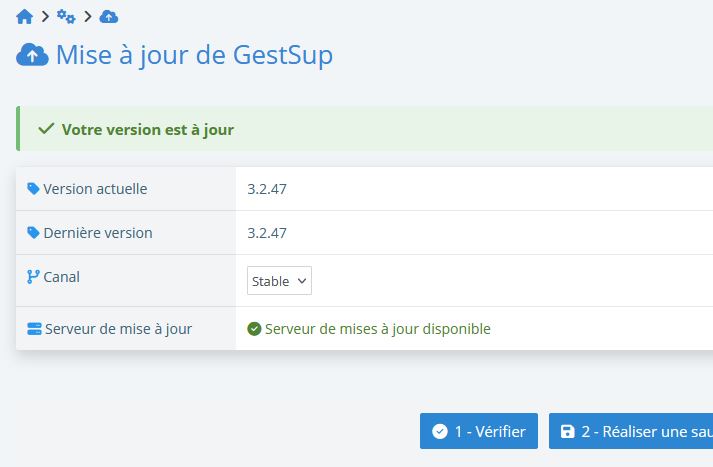Screen dimensions: 713x467
Task: Click the 1 - Vérifier button
Action: (479, 431)
